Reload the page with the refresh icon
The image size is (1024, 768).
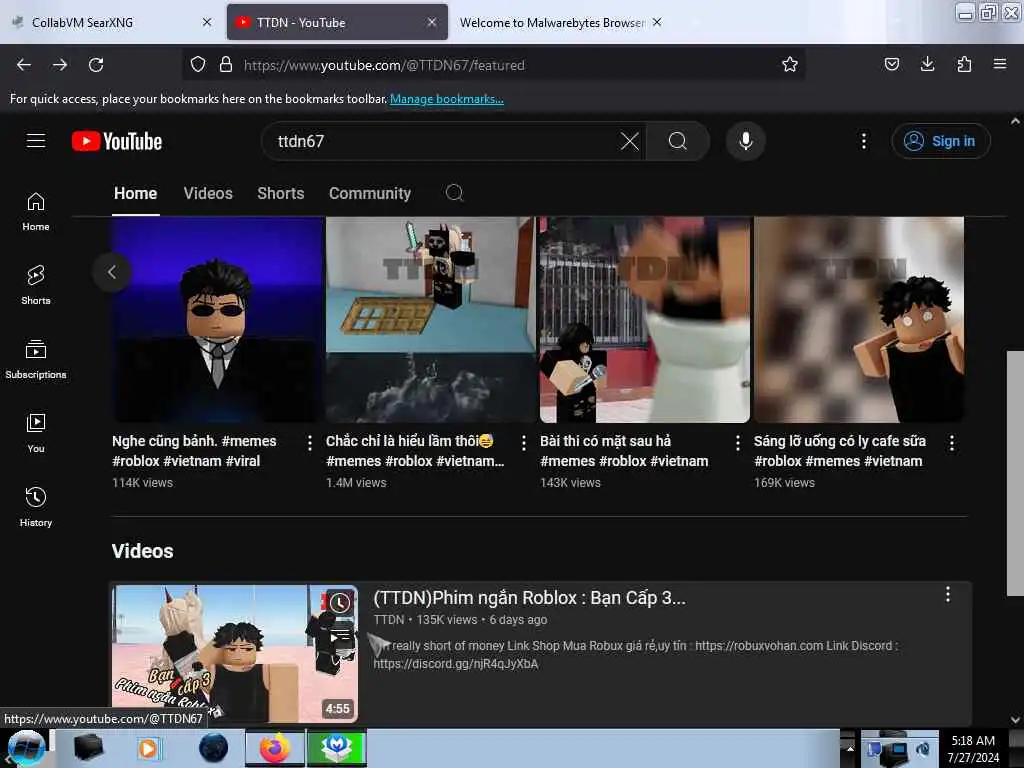(x=96, y=65)
